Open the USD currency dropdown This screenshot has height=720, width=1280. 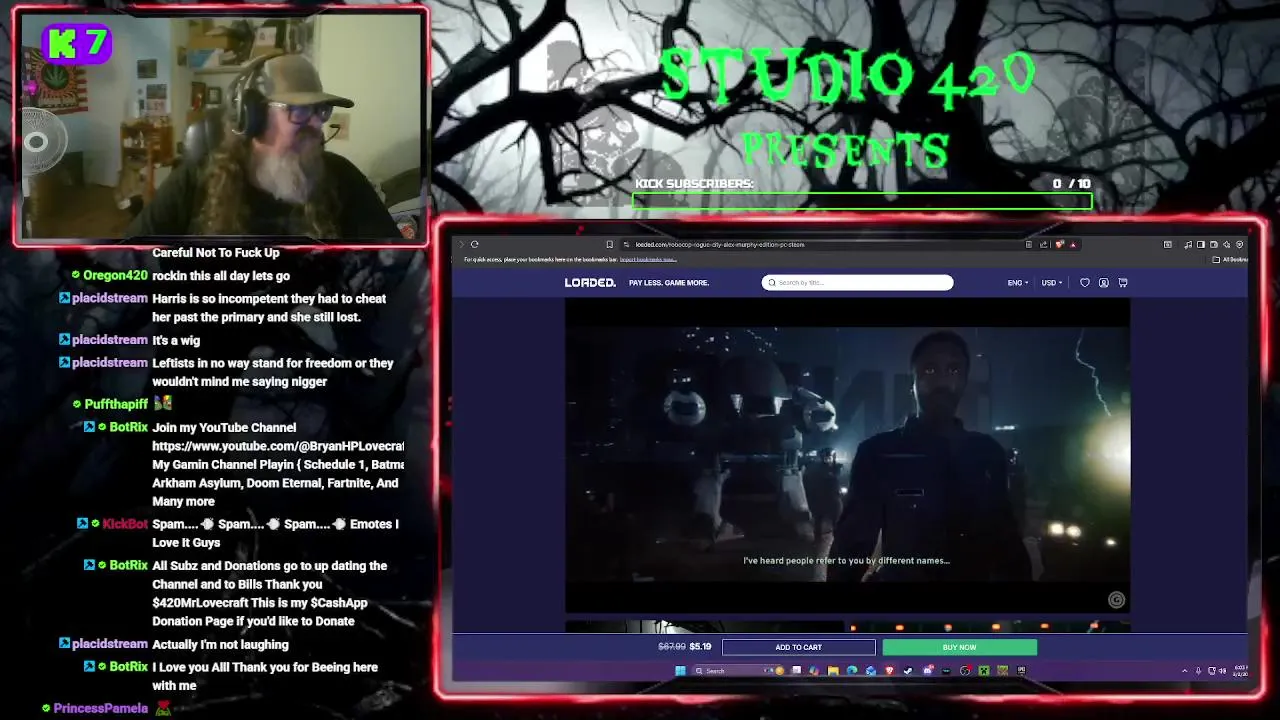pos(1051,283)
